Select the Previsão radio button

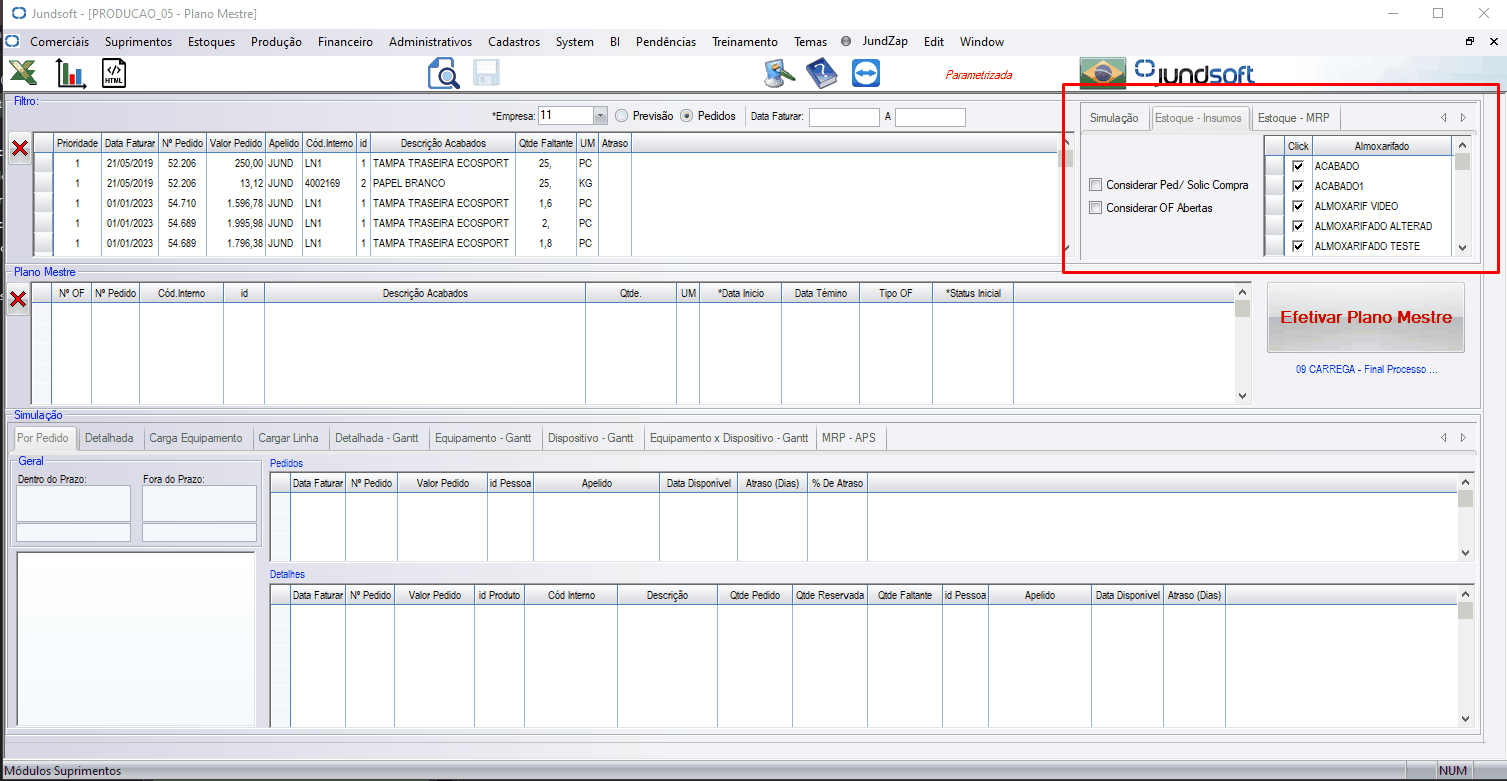pyautogui.click(x=622, y=116)
